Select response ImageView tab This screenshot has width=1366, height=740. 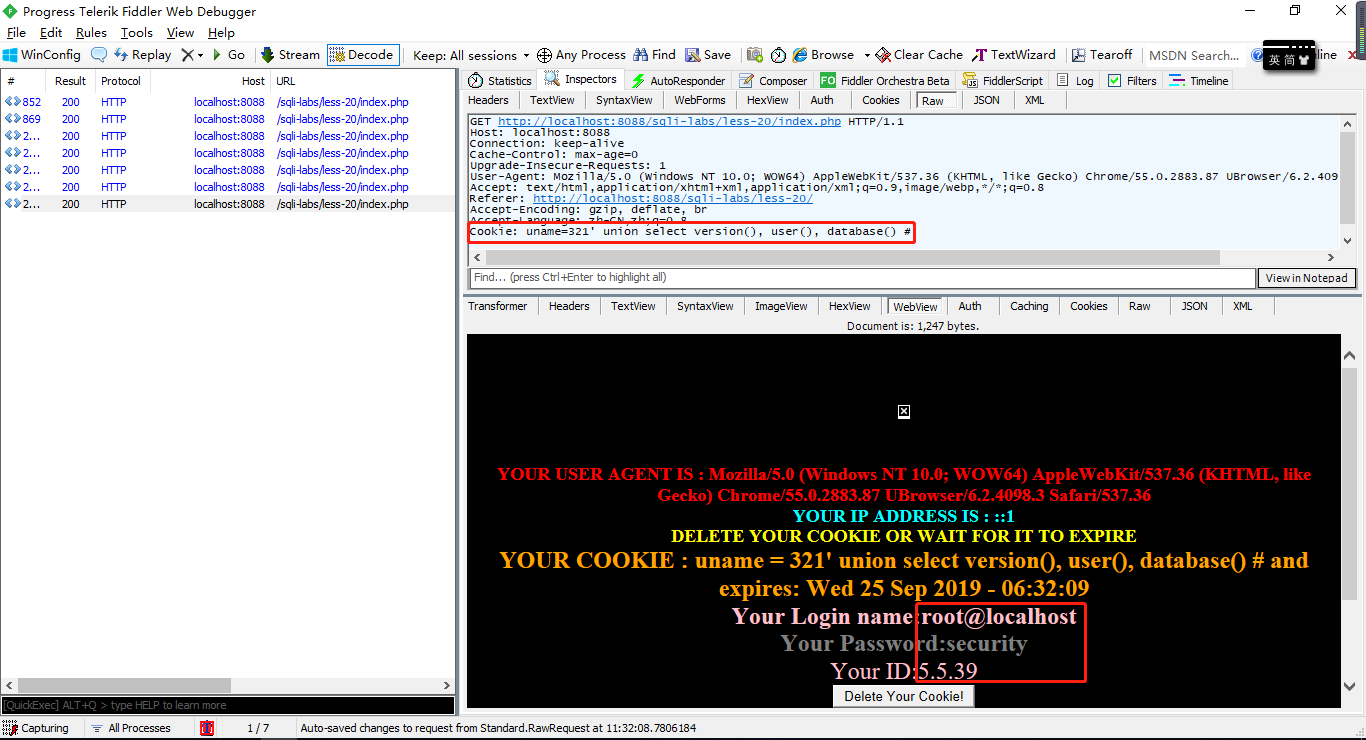780,306
